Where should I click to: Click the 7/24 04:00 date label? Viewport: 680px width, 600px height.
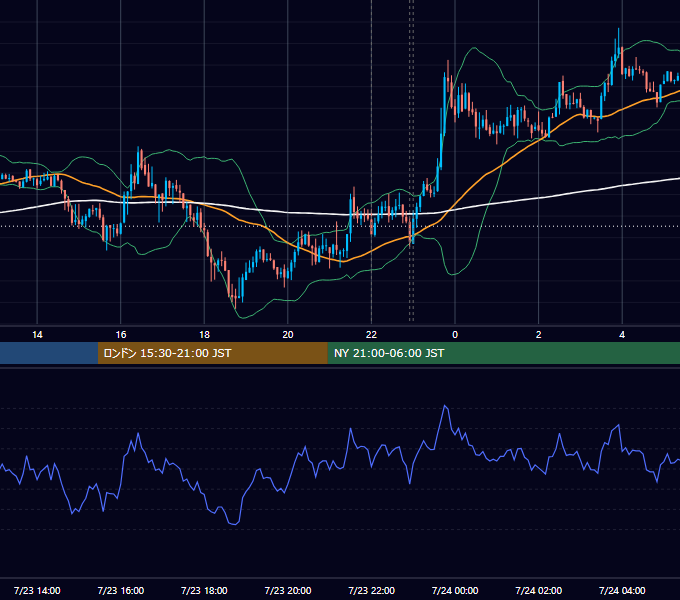622,590
